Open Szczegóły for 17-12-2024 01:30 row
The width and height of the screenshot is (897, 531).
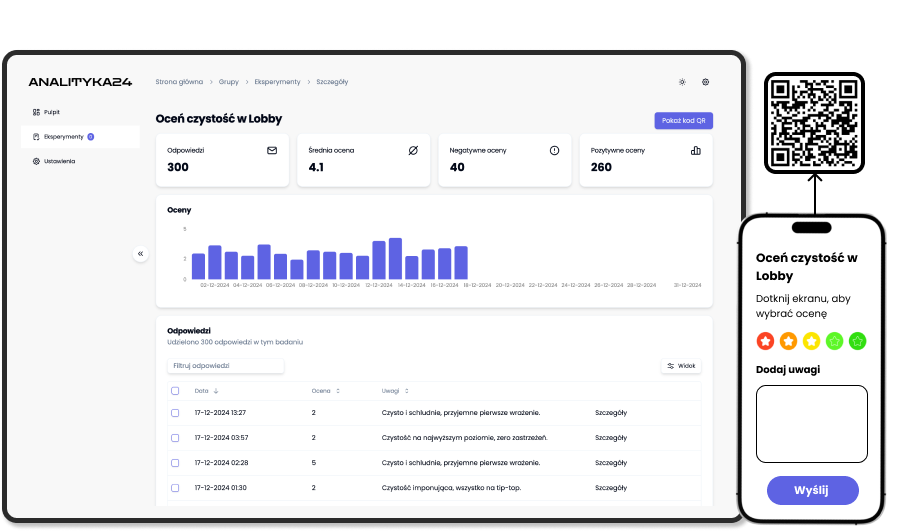[611, 488]
